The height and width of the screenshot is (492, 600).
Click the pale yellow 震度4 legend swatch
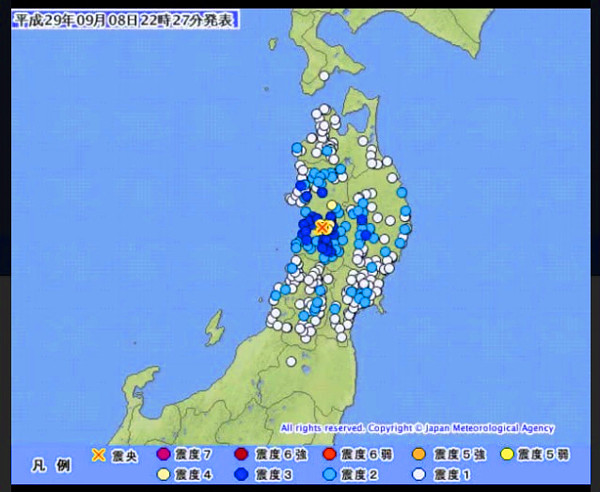click(163, 474)
